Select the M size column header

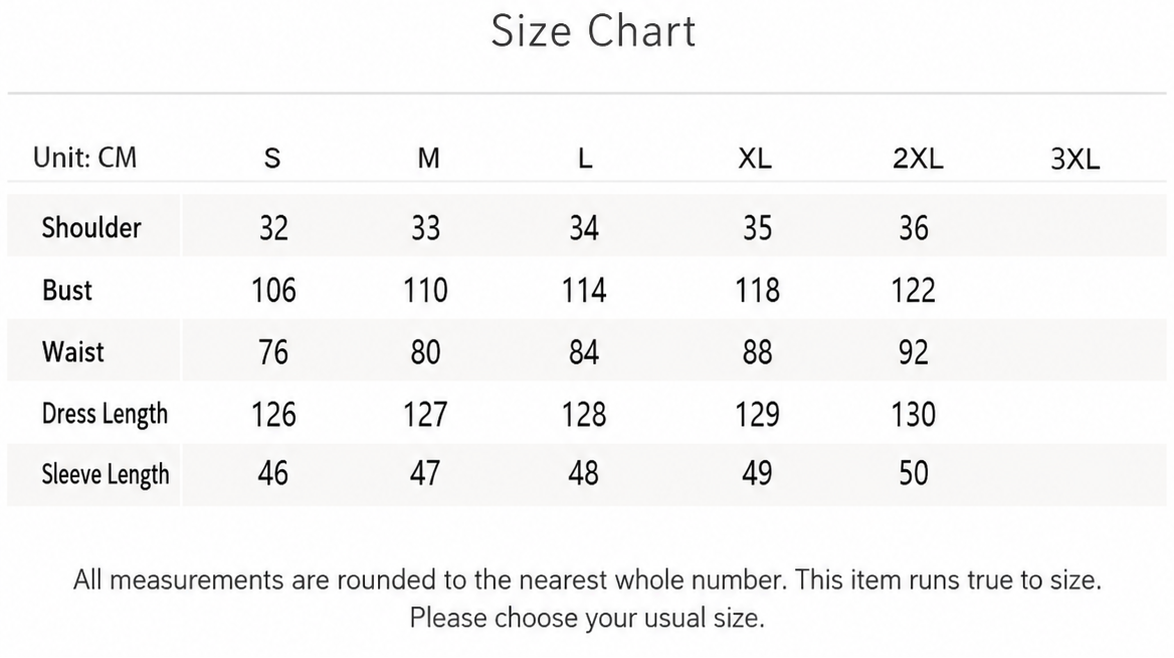click(x=428, y=159)
